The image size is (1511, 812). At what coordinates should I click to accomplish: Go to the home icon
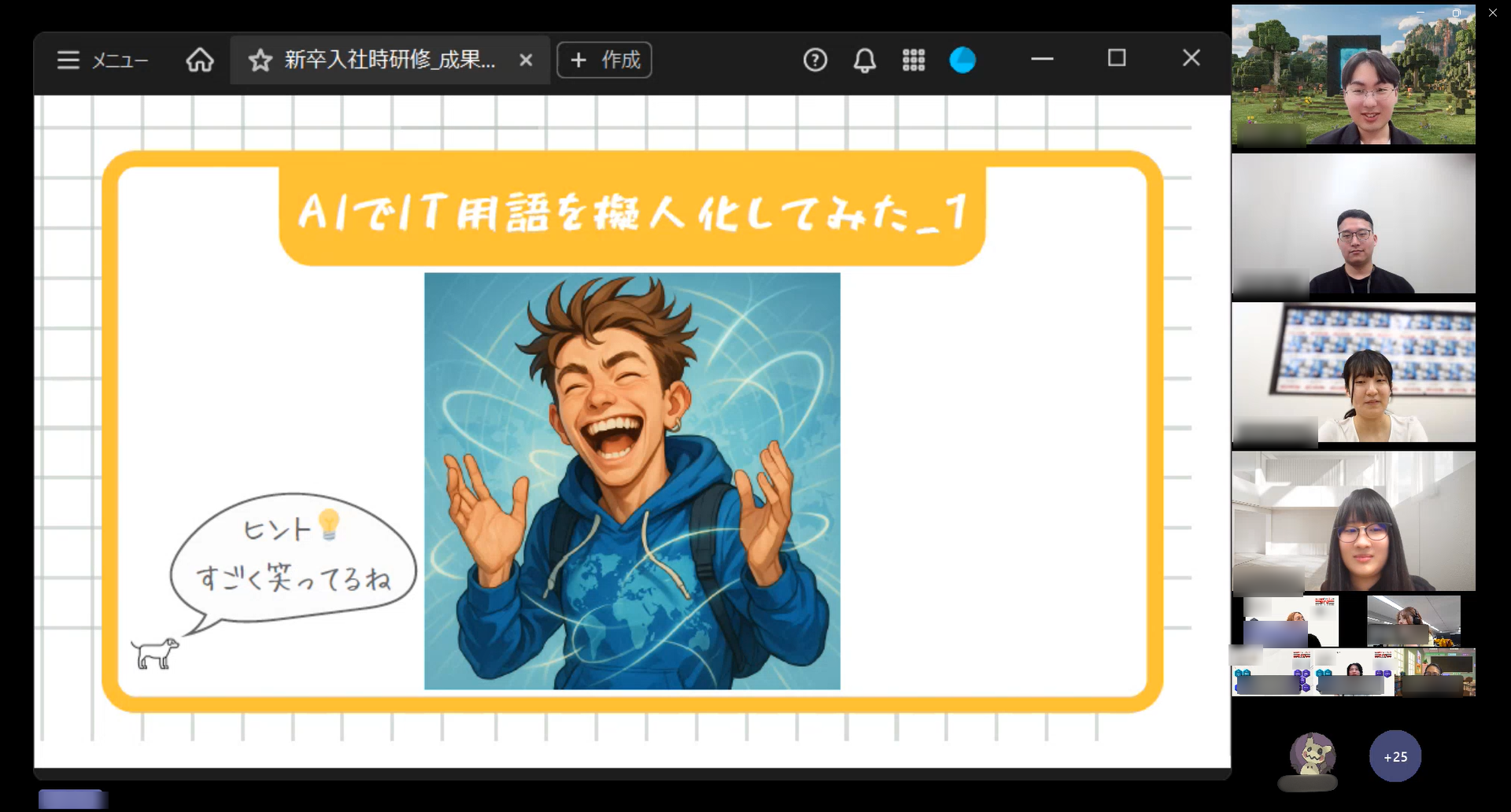pyautogui.click(x=200, y=60)
